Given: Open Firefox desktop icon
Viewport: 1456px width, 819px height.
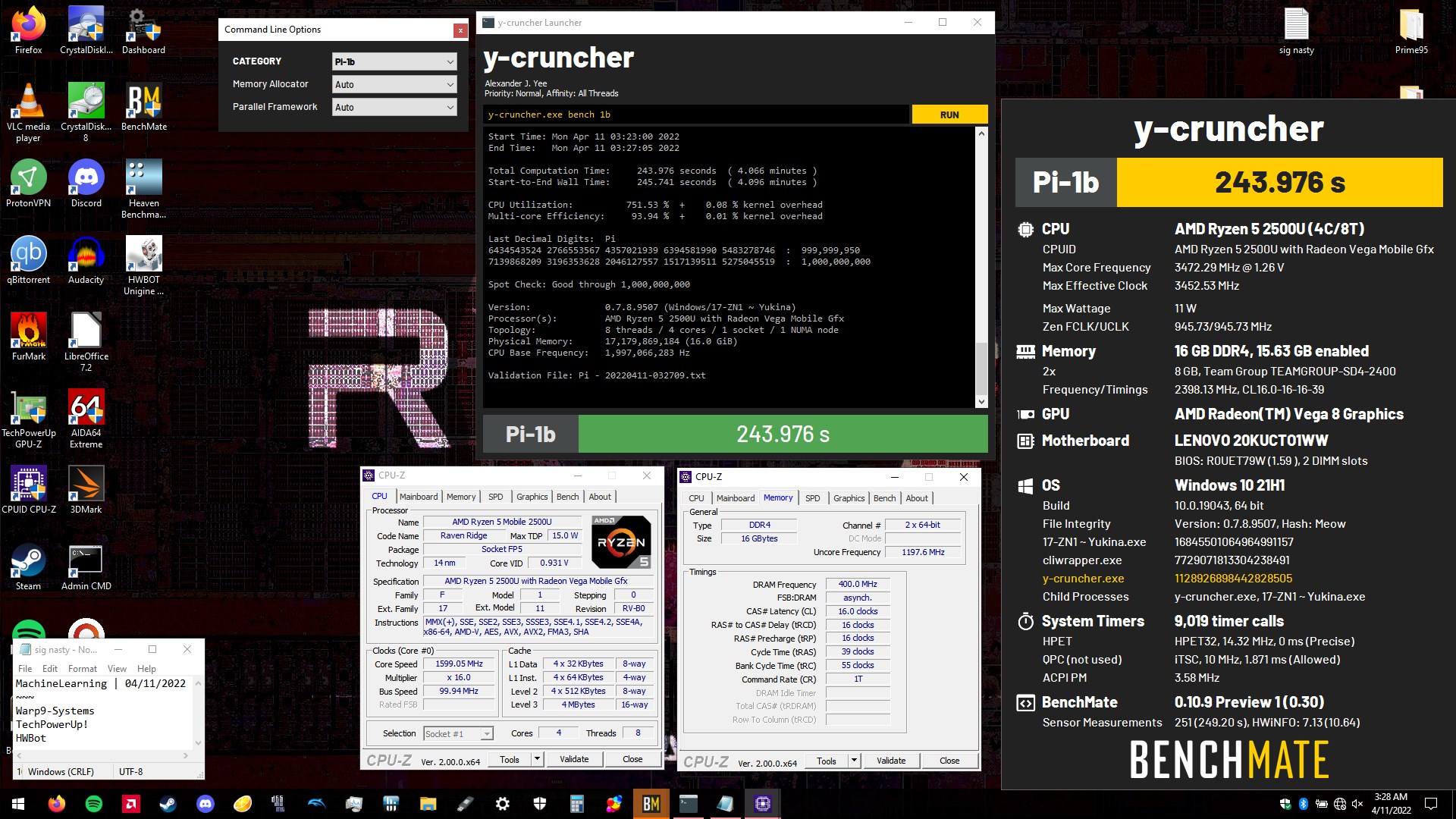Looking at the screenshot, I should [x=28, y=30].
